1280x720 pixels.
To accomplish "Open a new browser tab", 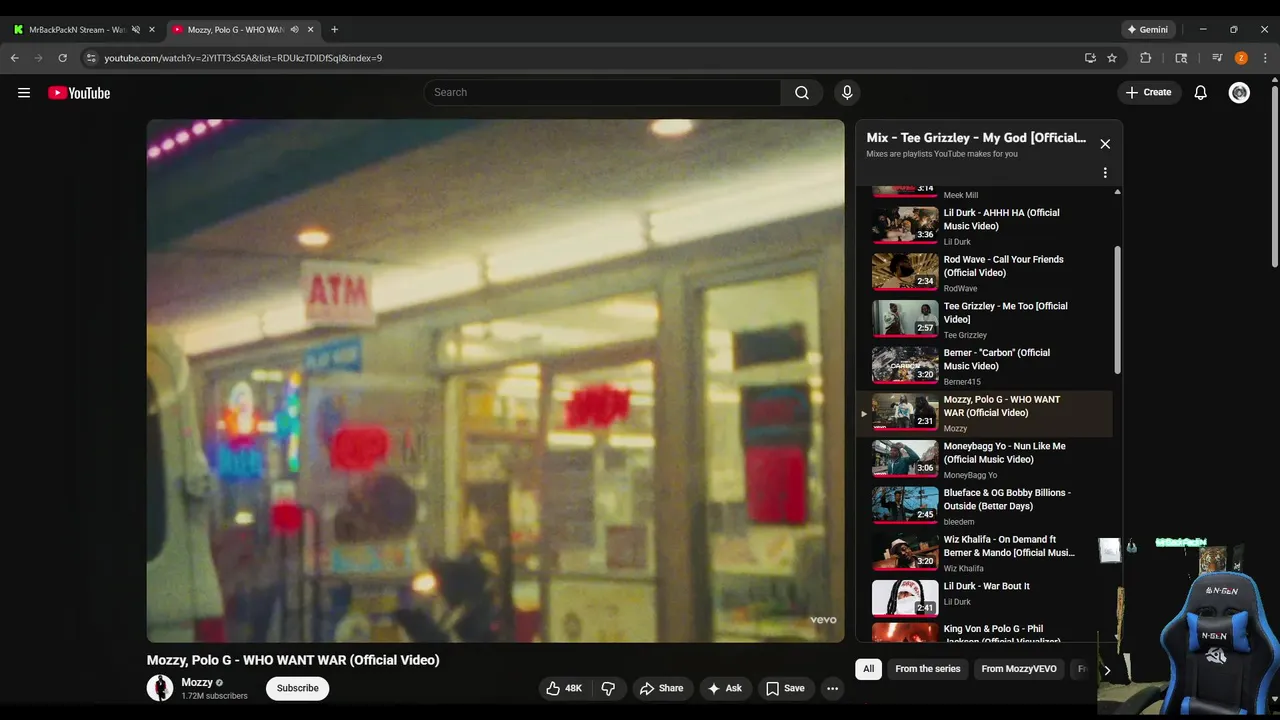I will point(334,30).
